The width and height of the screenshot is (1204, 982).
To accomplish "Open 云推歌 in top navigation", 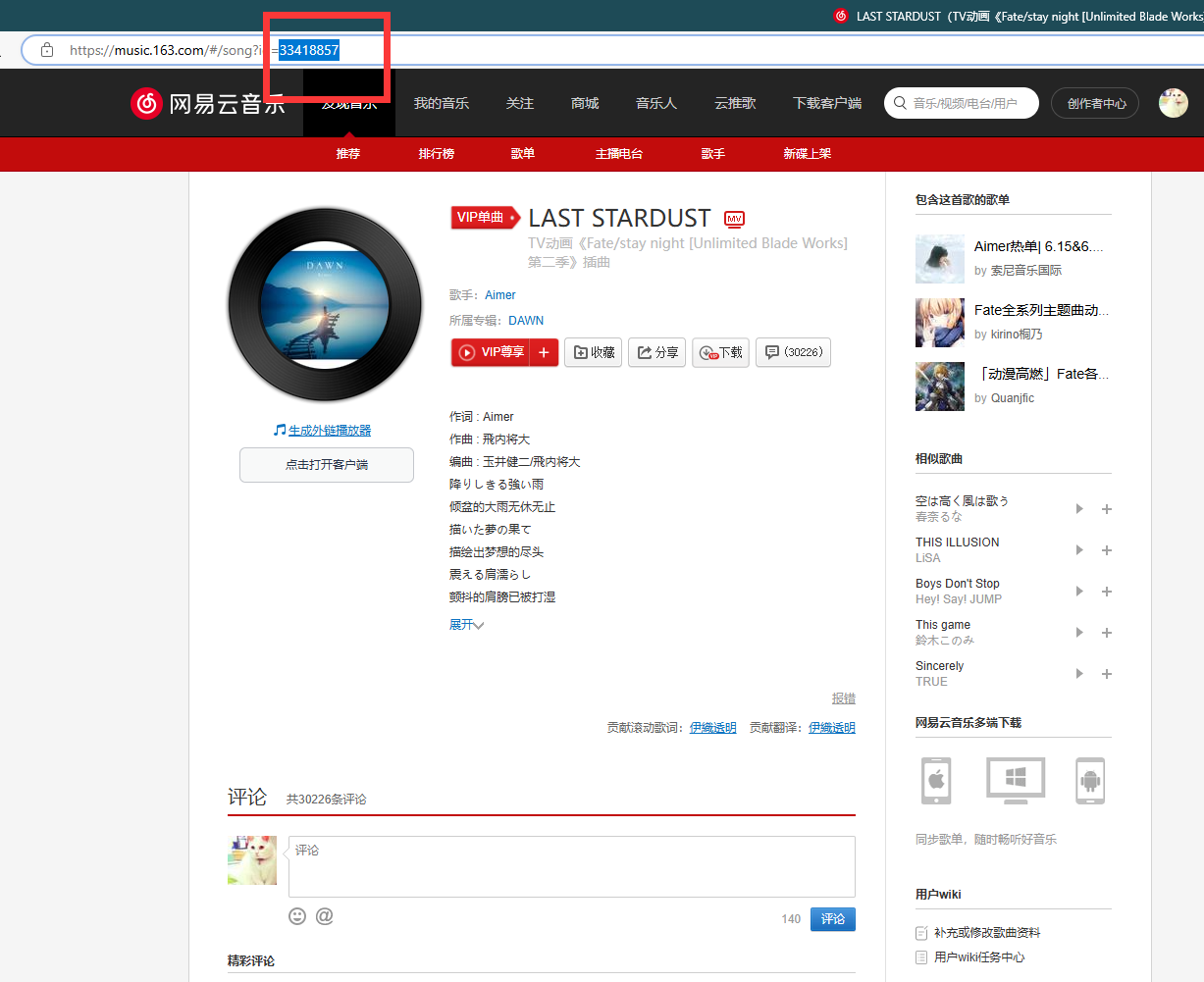I will pyautogui.click(x=735, y=103).
